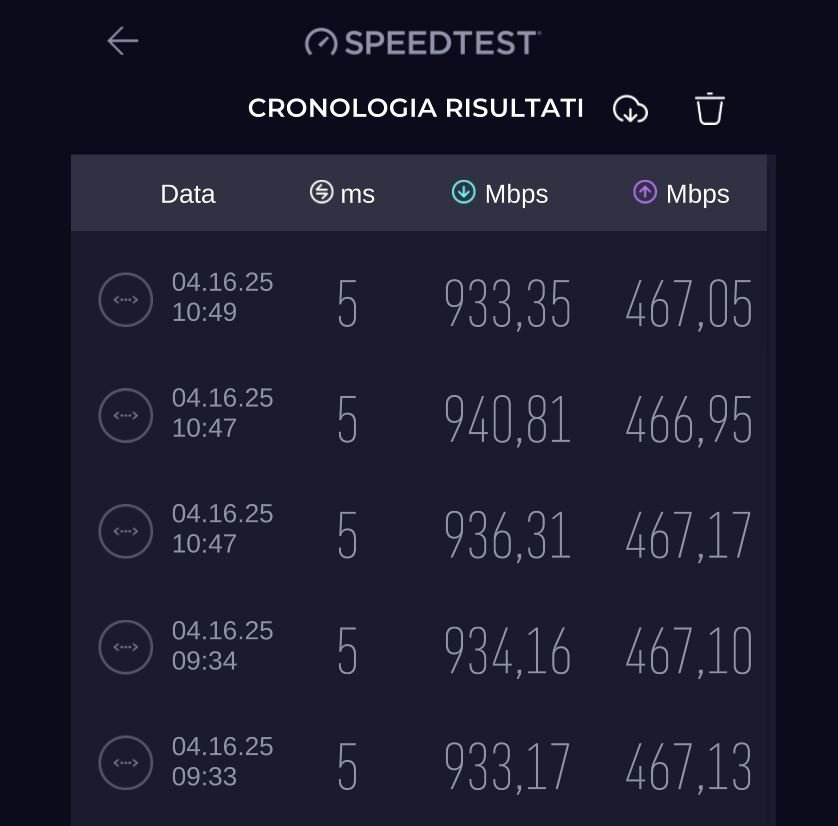Export results with cloud download icon
Screen dimensions: 838x826
tap(630, 109)
